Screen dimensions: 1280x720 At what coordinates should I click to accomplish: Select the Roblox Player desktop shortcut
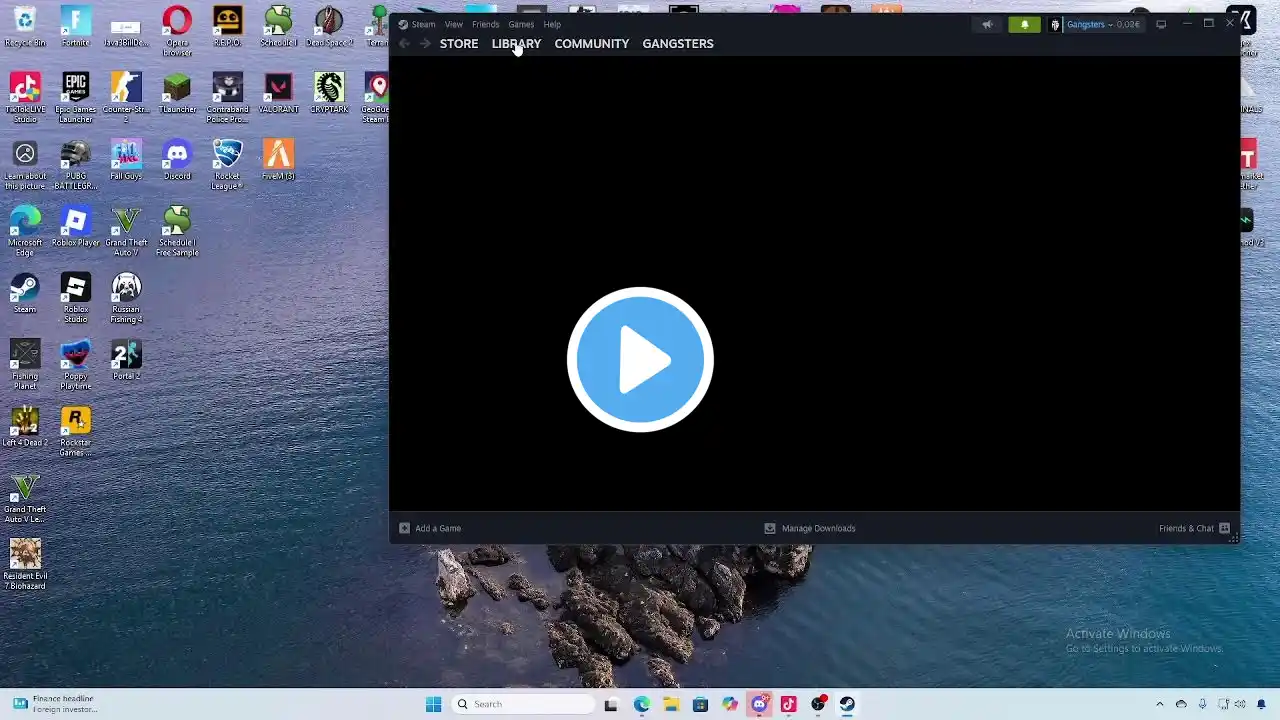[75, 227]
